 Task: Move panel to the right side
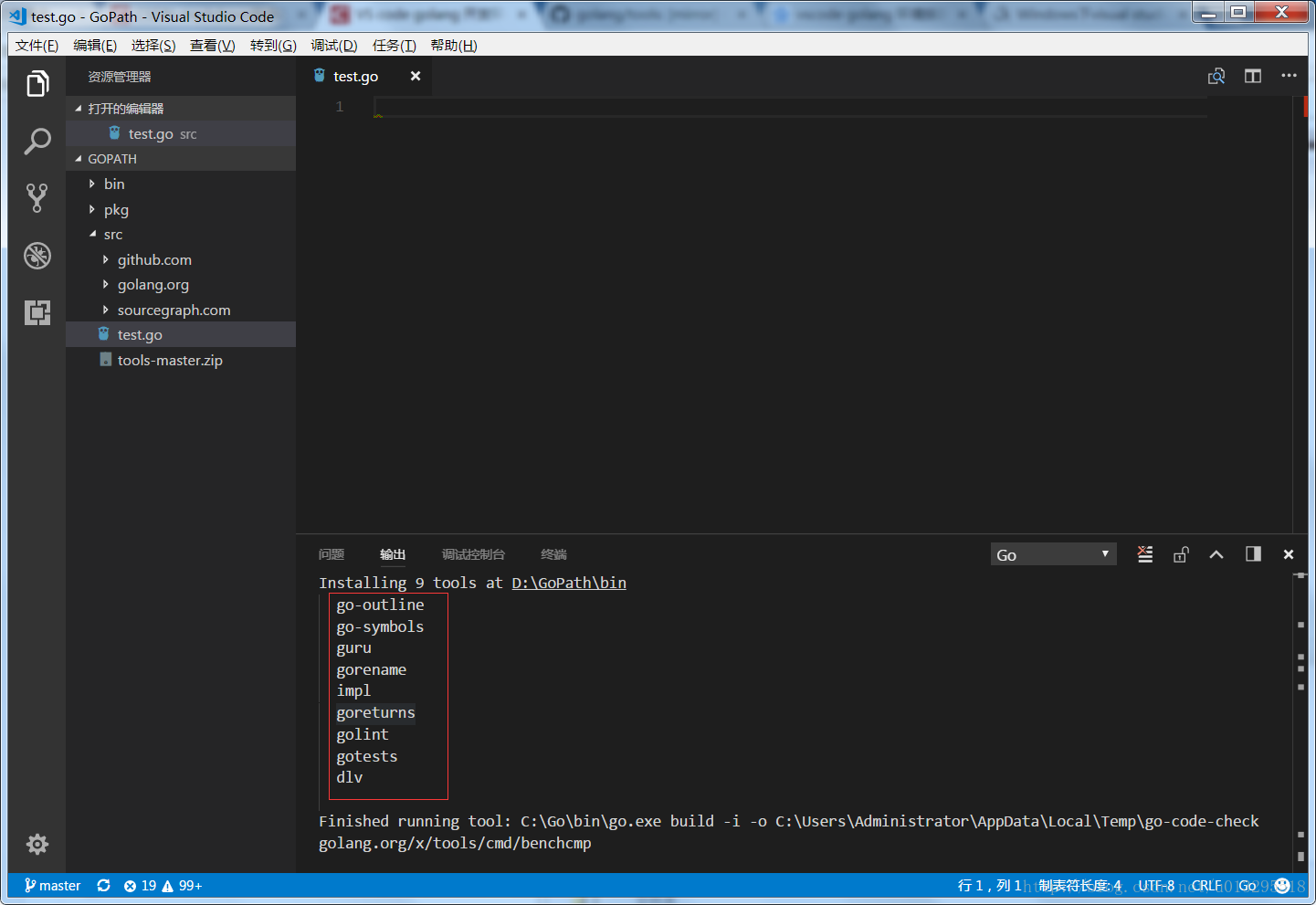pos(1253,554)
